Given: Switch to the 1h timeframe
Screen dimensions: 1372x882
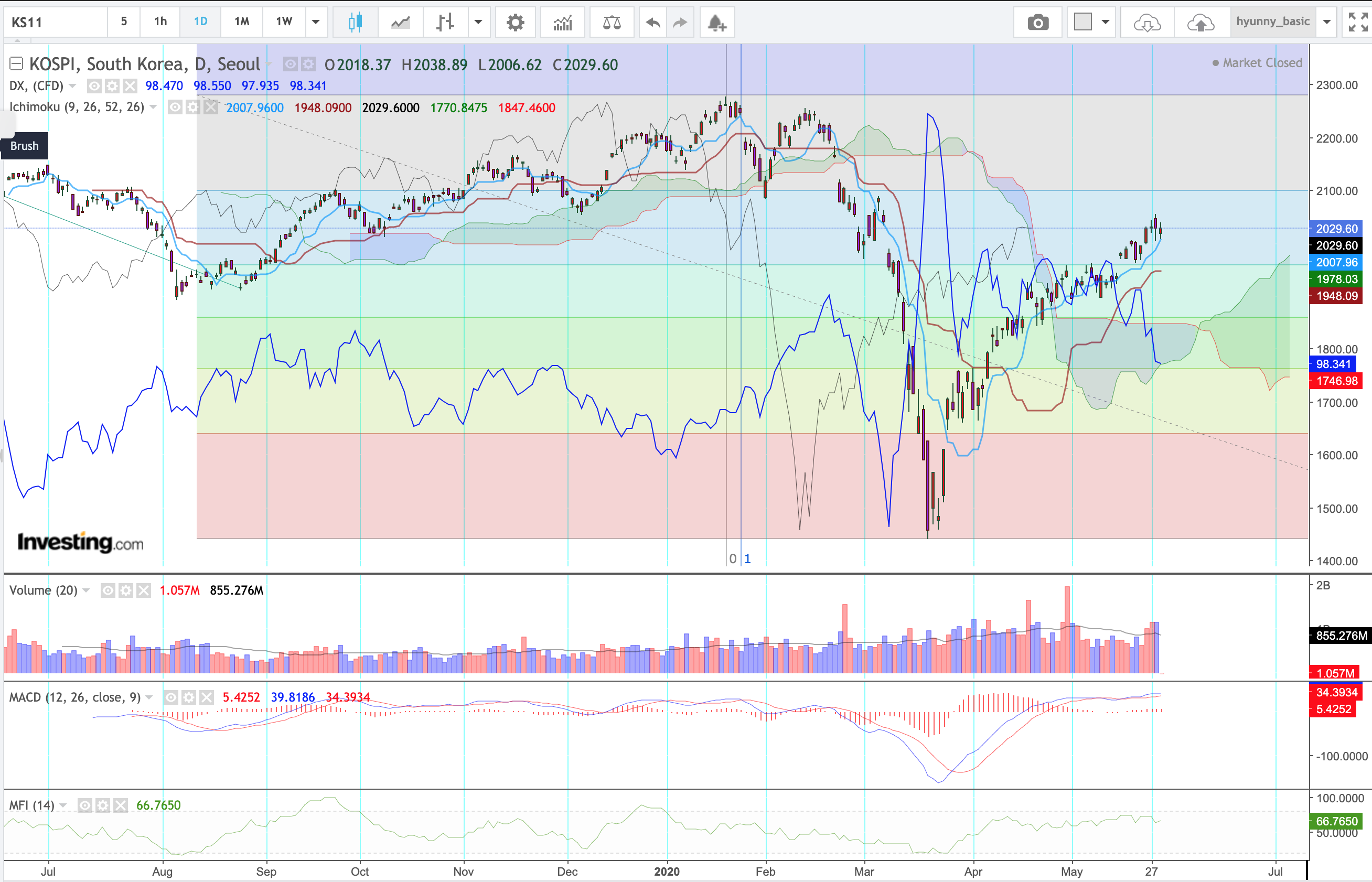Looking at the screenshot, I should pyautogui.click(x=160, y=22).
